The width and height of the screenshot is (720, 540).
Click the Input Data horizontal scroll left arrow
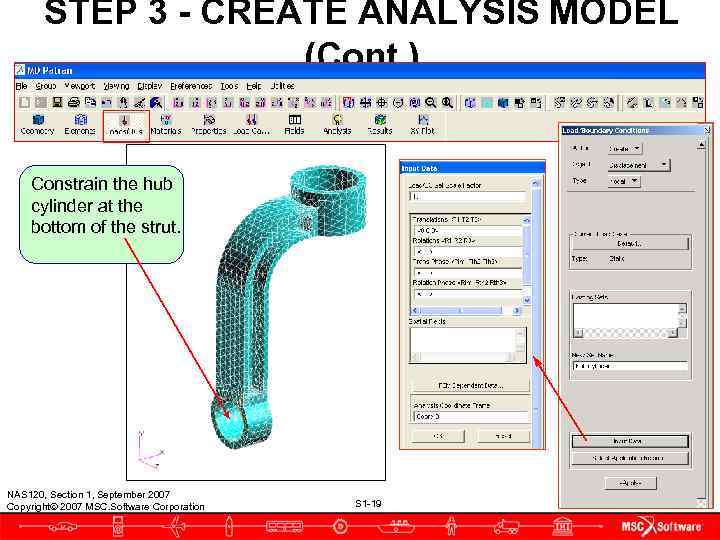click(415, 311)
